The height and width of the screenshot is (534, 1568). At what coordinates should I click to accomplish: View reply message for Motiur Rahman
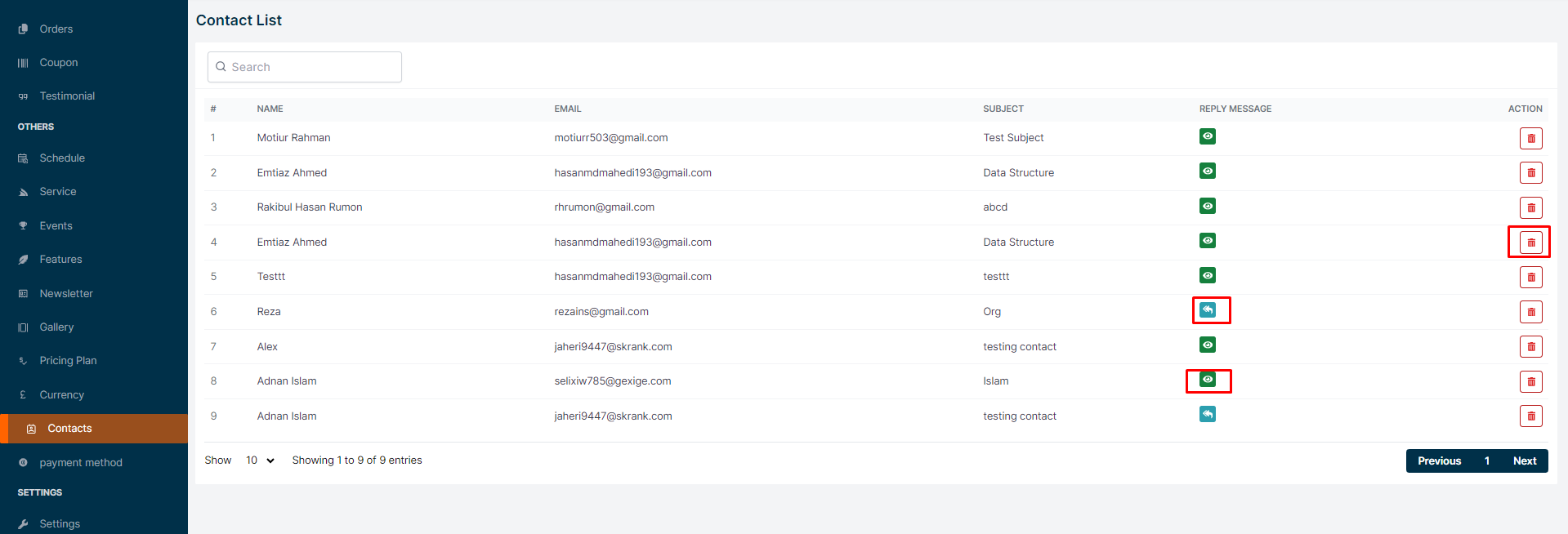click(x=1207, y=136)
